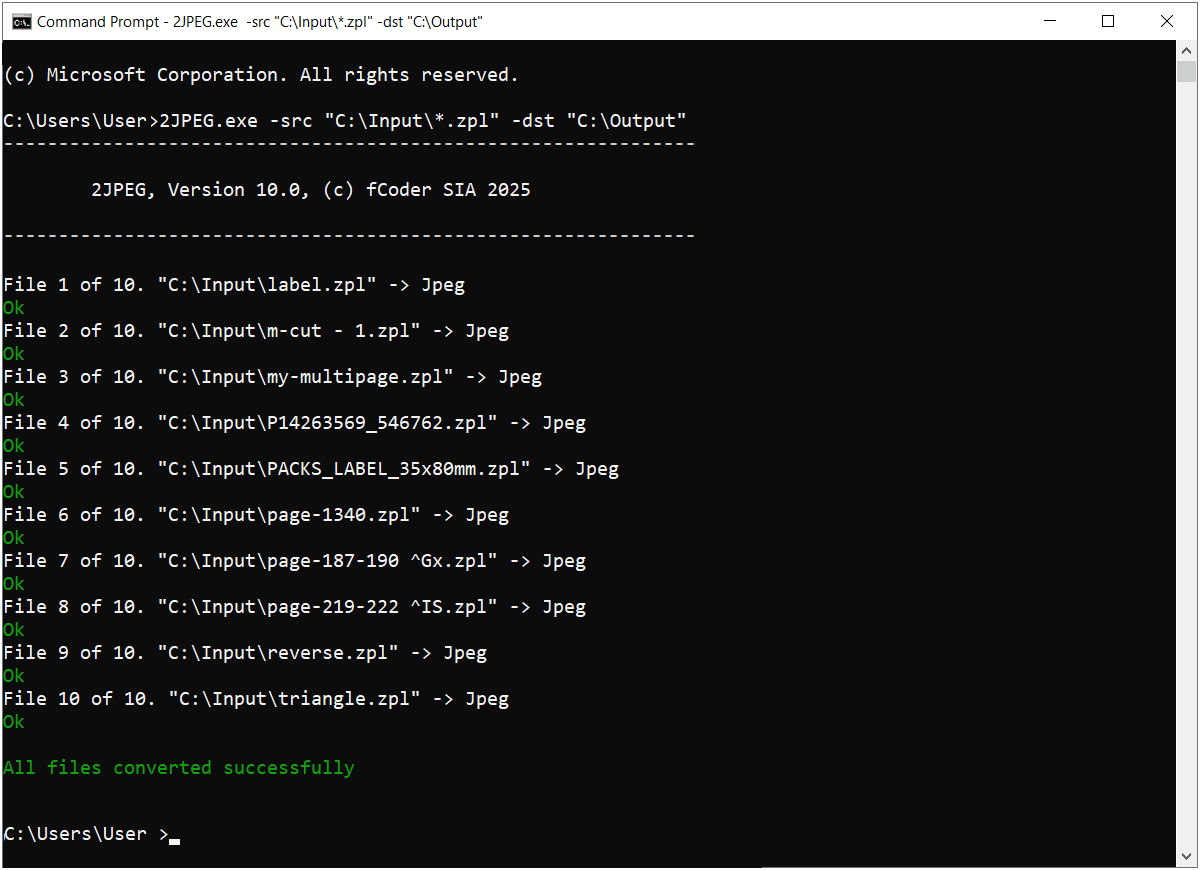
Task: Click the scrollbar up arrow
Action: point(1186,50)
